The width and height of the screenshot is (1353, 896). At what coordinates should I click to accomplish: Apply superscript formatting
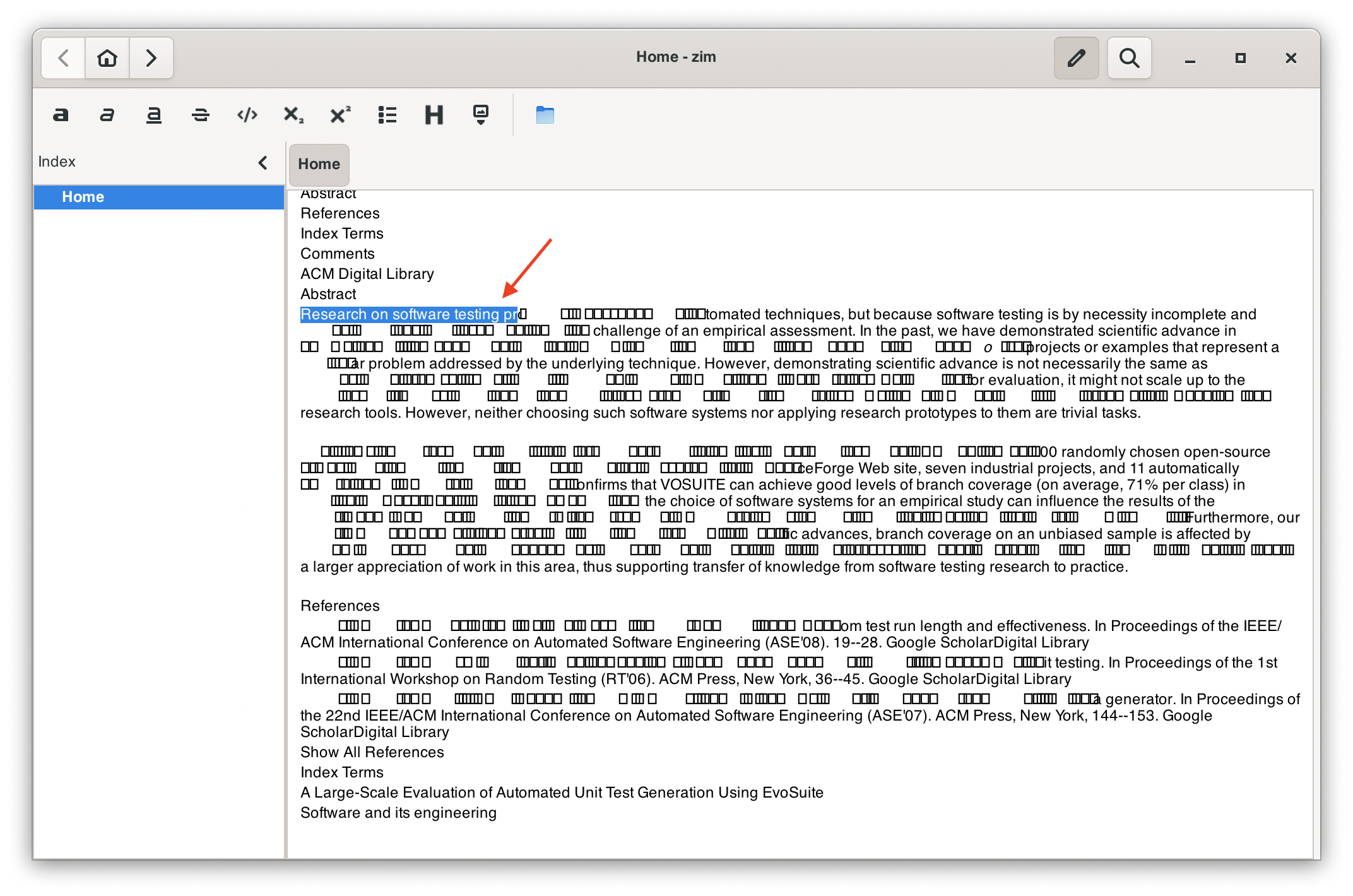(340, 115)
